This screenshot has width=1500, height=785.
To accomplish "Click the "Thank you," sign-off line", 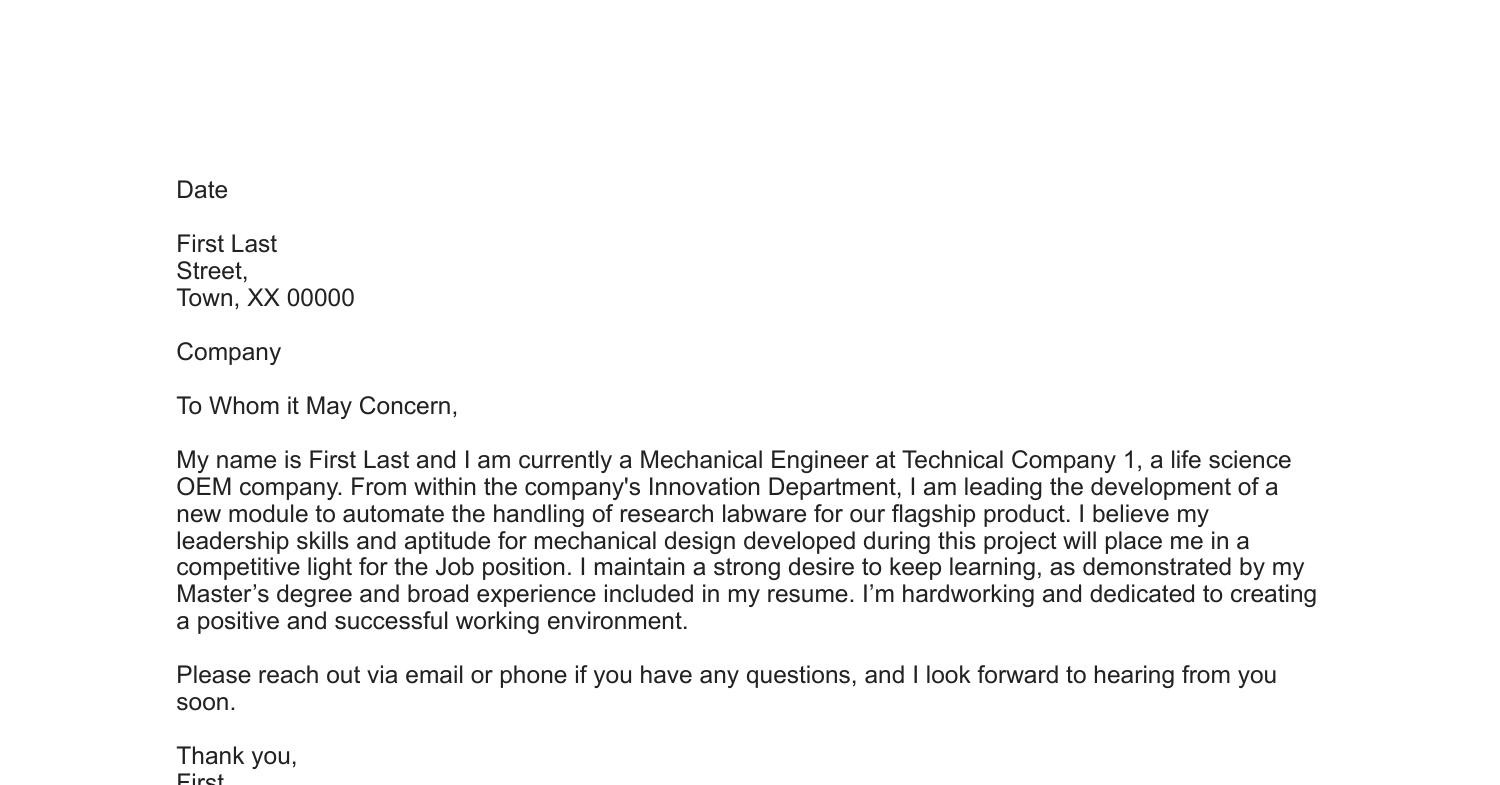I will (237, 756).
